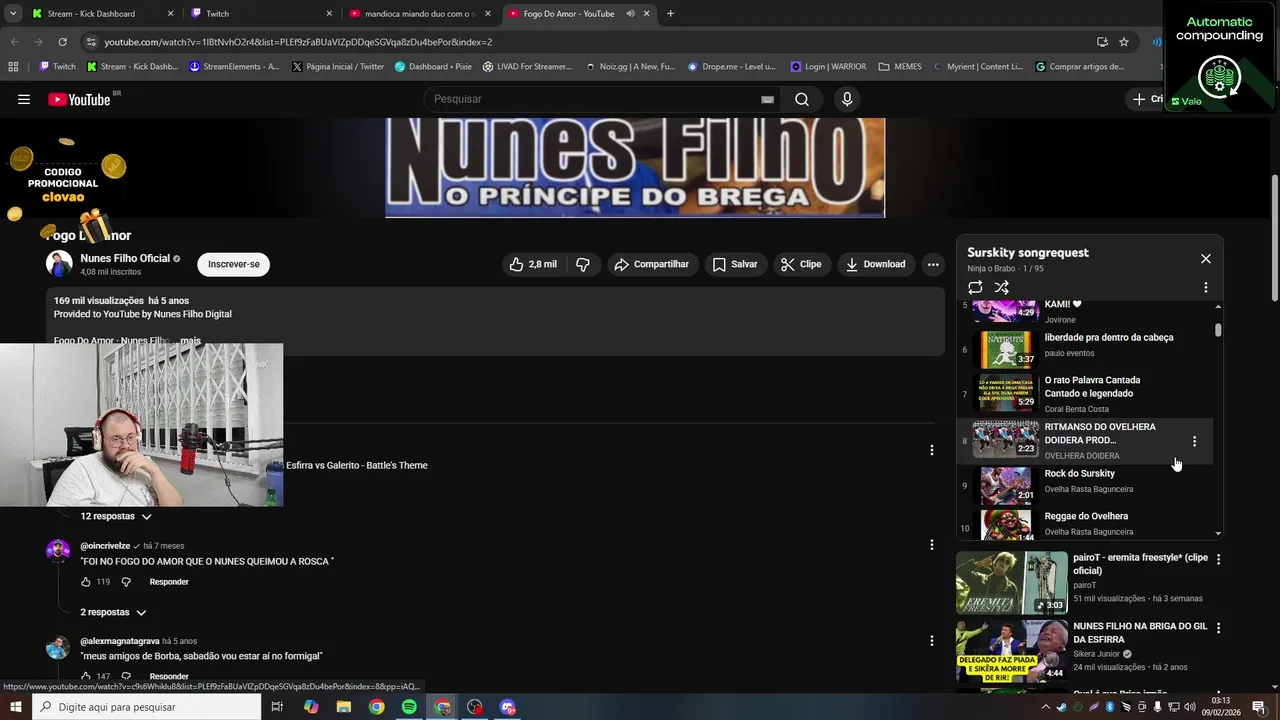The height and width of the screenshot is (720, 1280).
Task: Mute the Fogo Do Amor tab audio icon
Action: (630, 14)
